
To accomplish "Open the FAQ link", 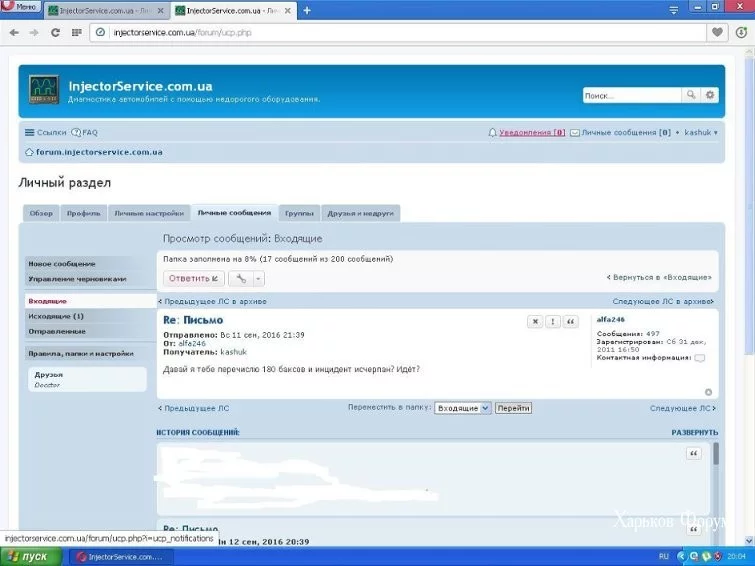I will tap(85, 132).
